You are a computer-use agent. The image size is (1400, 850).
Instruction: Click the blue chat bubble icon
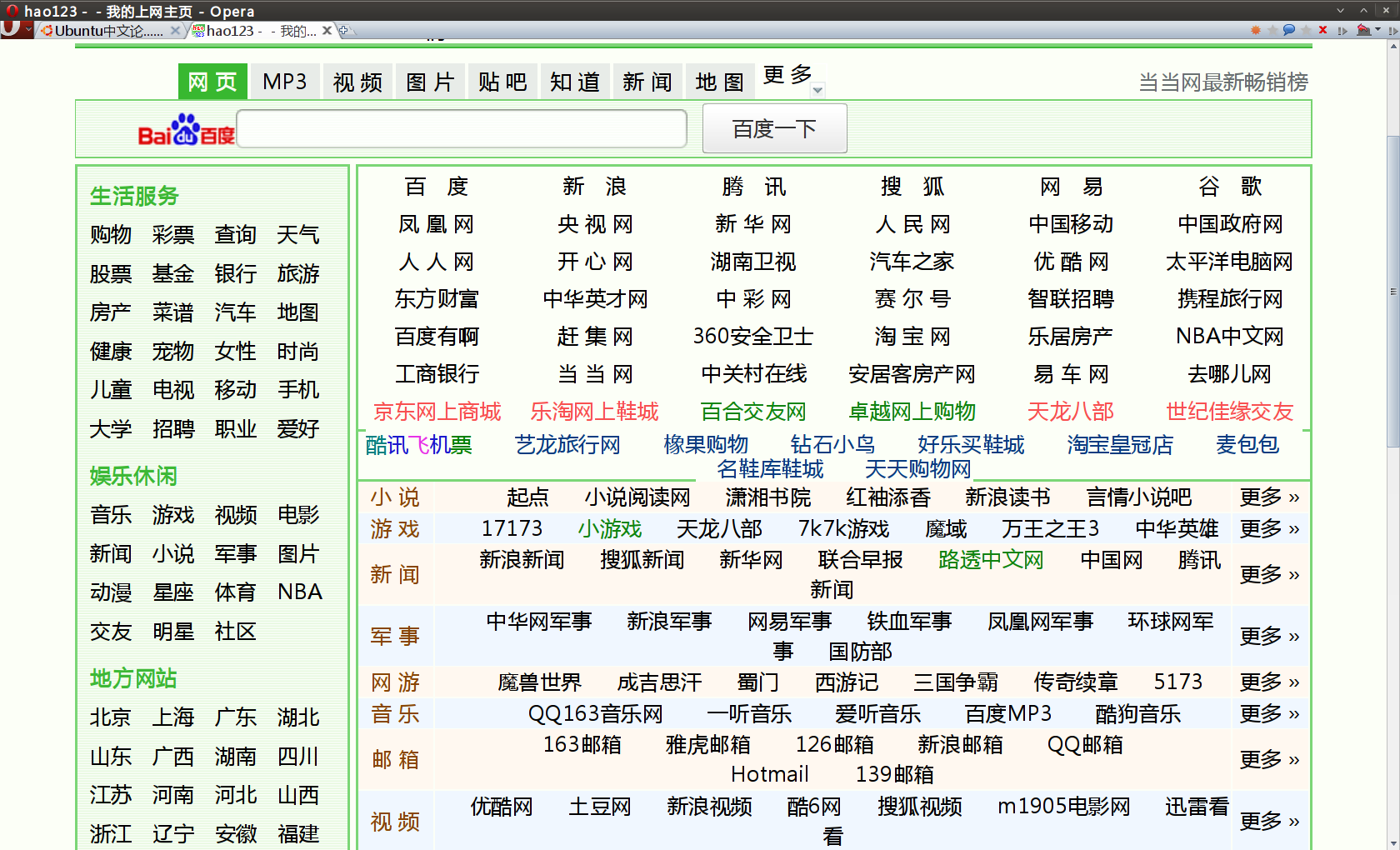[x=1289, y=30]
